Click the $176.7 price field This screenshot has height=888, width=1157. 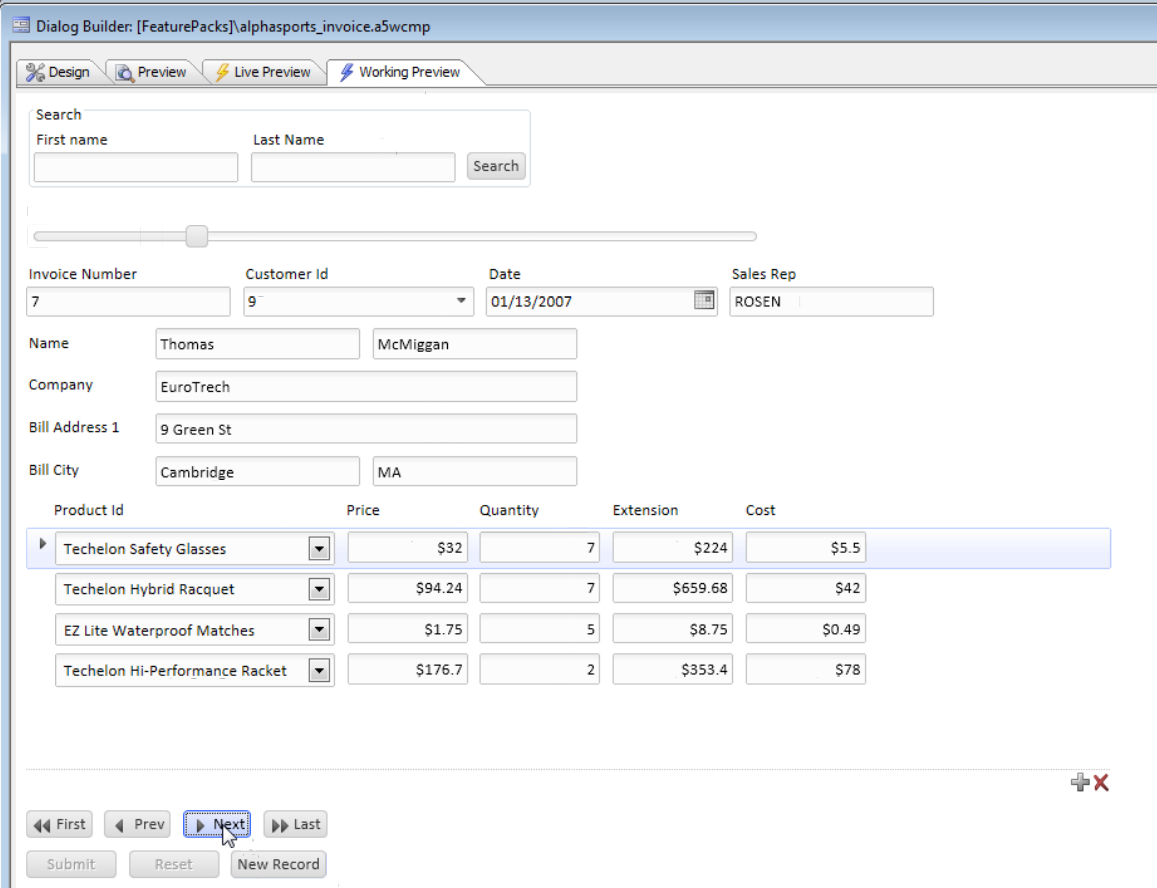point(408,670)
